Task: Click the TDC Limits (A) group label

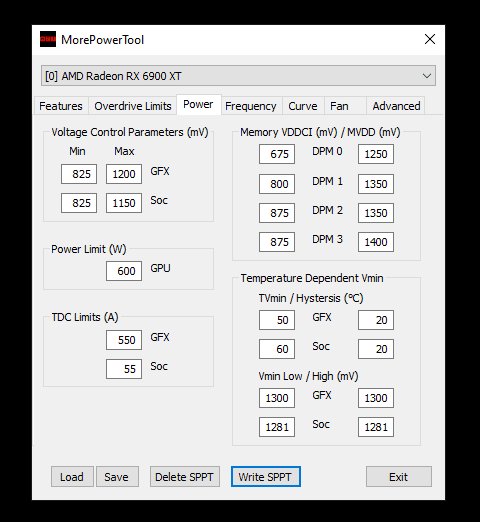Action: (x=85, y=317)
